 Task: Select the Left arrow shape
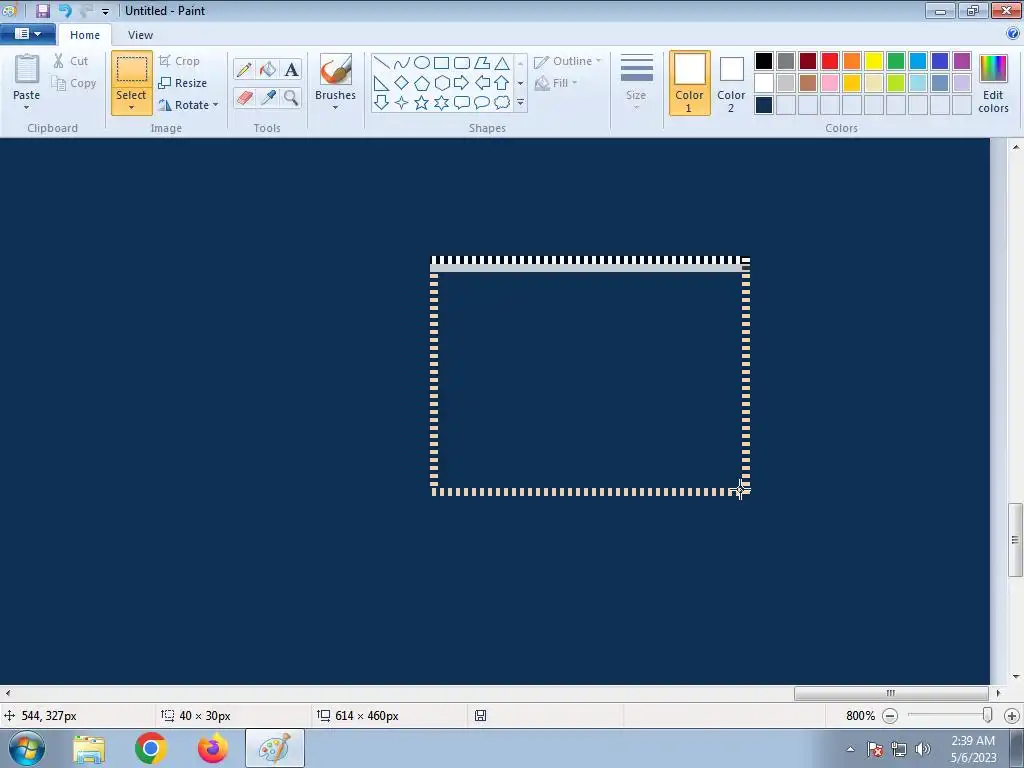(482, 83)
